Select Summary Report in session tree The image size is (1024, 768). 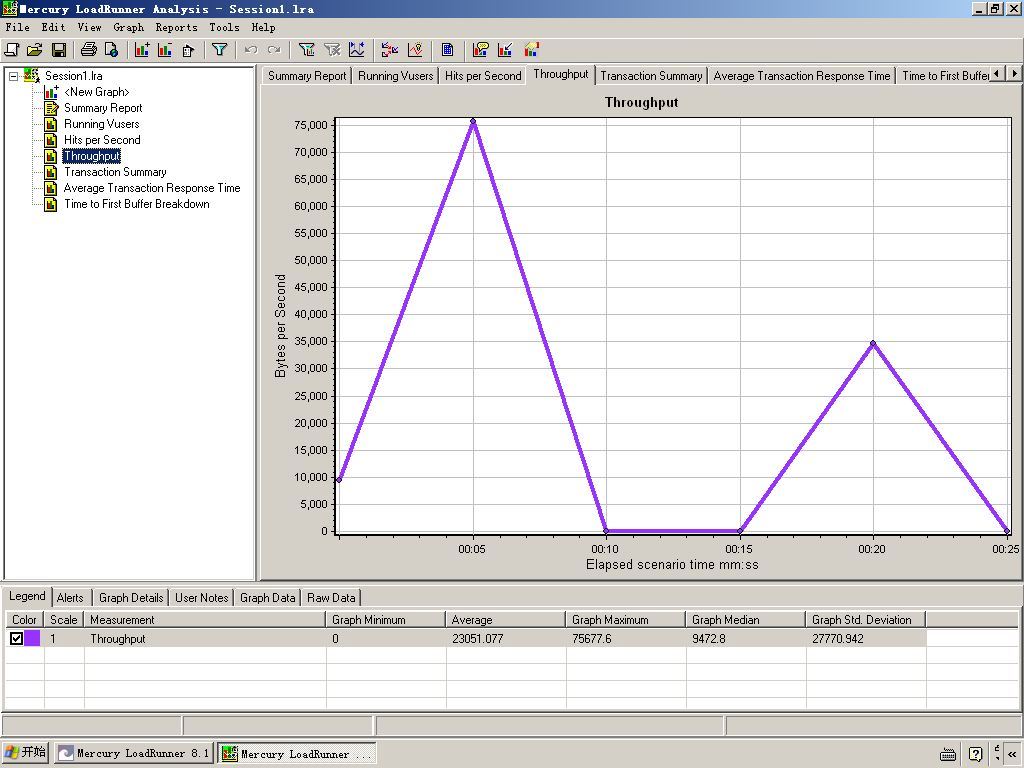click(x=103, y=108)
